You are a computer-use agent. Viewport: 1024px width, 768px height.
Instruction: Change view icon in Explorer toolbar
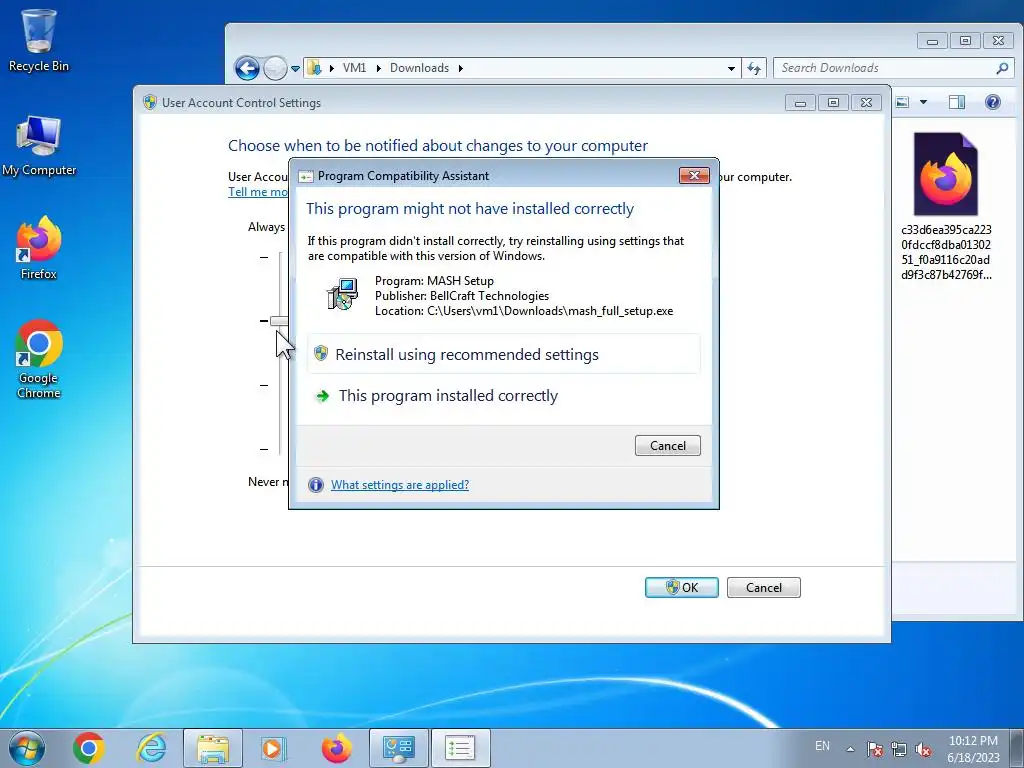click(x=903, y=102)
